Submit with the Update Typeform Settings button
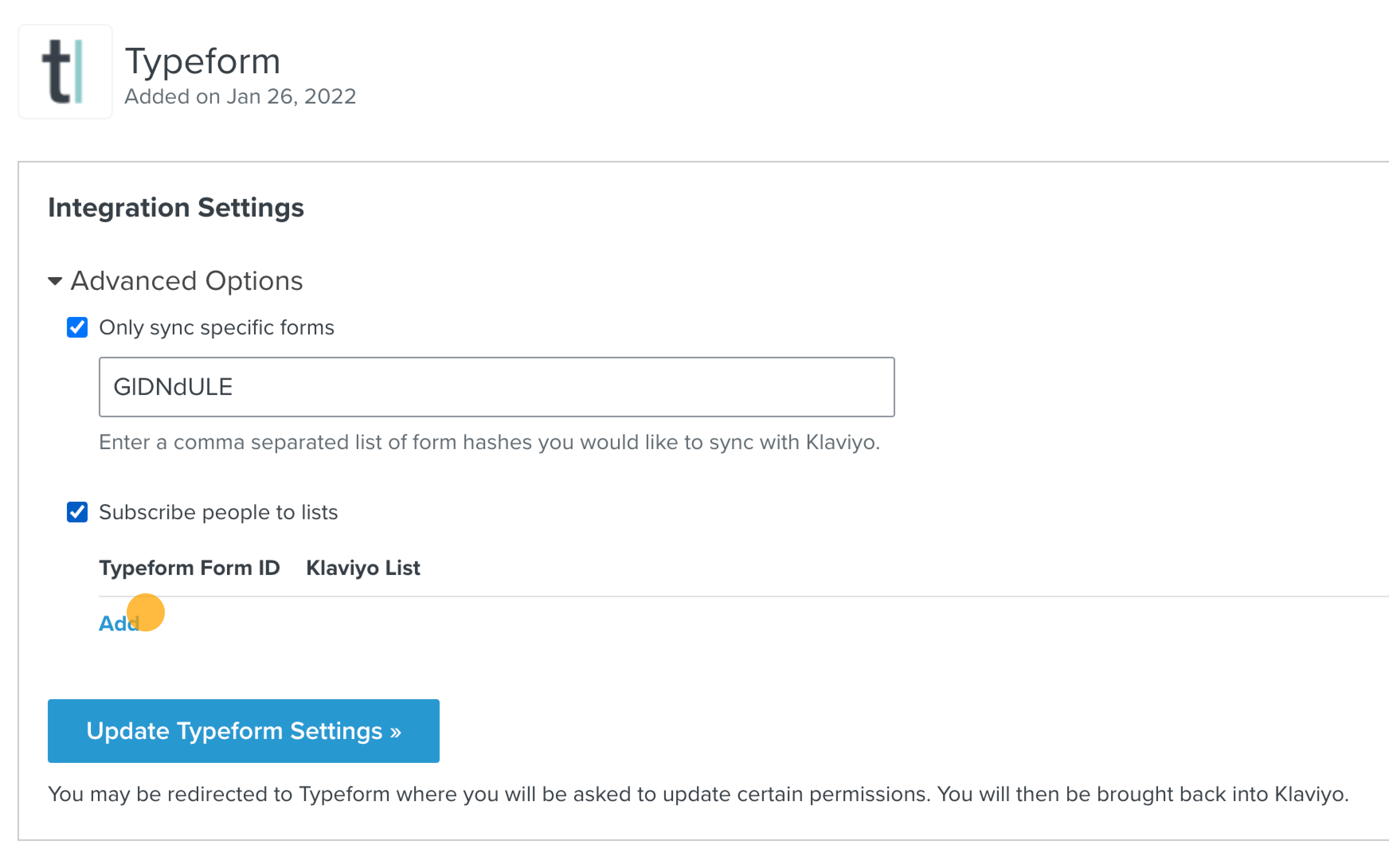This screenshot has height=868, width=1389. click(243, 731)
